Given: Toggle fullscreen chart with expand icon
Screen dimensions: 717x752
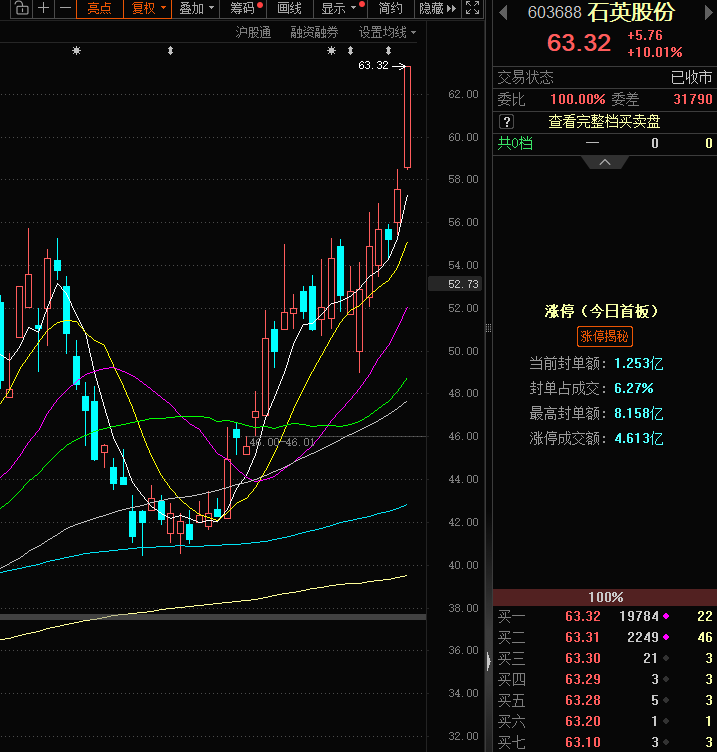Looking at the screenshot, I should point(472,8).
